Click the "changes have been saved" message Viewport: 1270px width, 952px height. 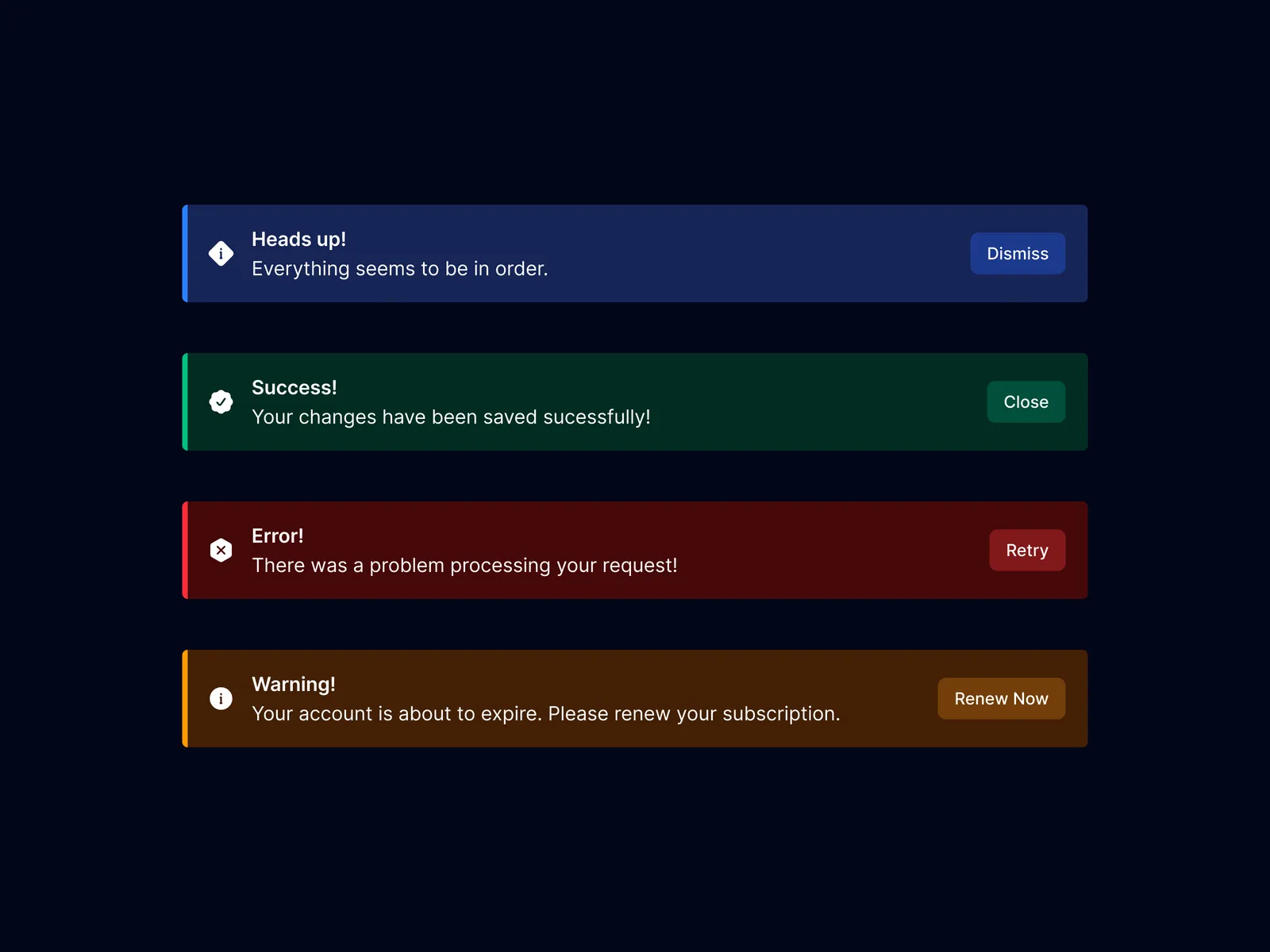pyautogui.click(x=451, y=417)
